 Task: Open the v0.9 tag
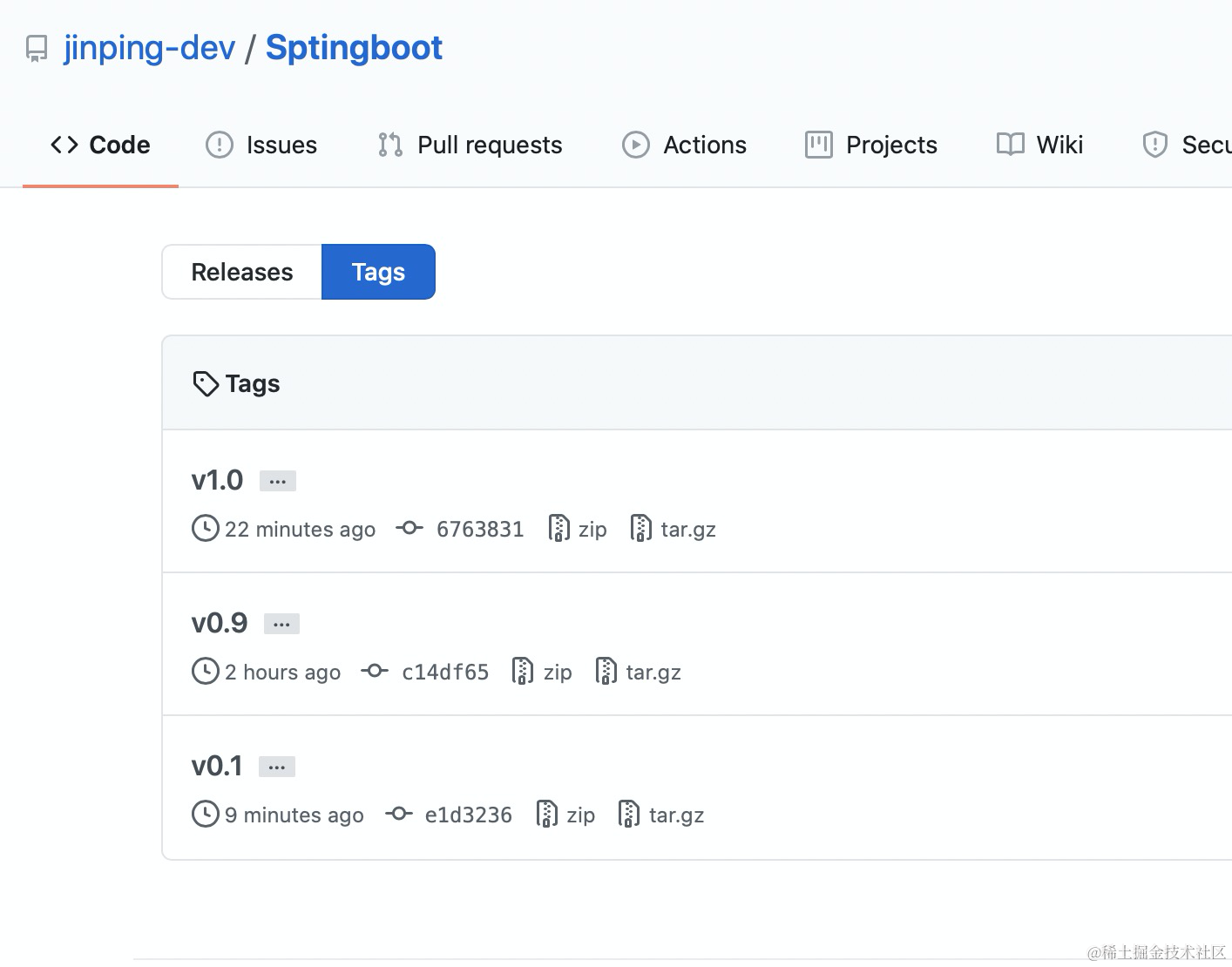[x=220, y=623]
